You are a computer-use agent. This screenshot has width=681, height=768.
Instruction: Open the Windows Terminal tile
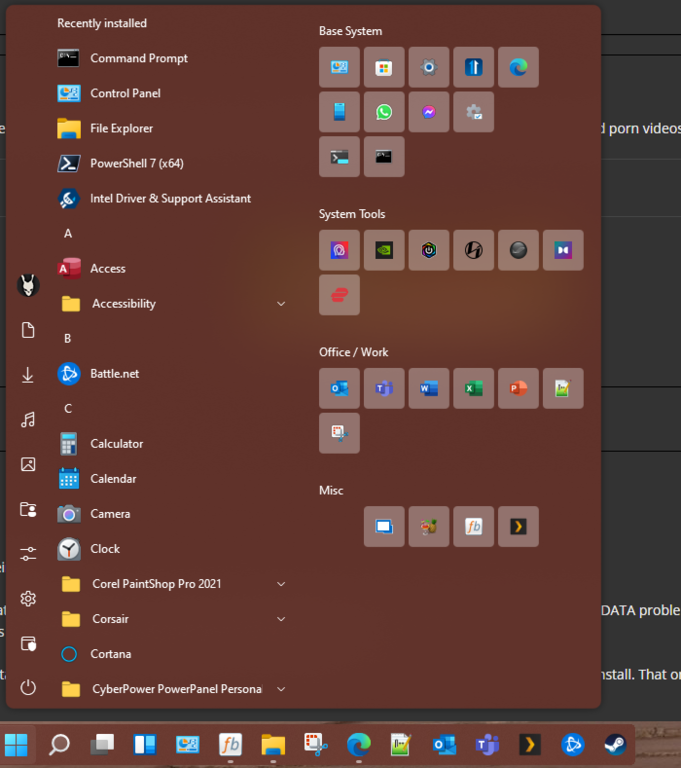click(339, 157)
